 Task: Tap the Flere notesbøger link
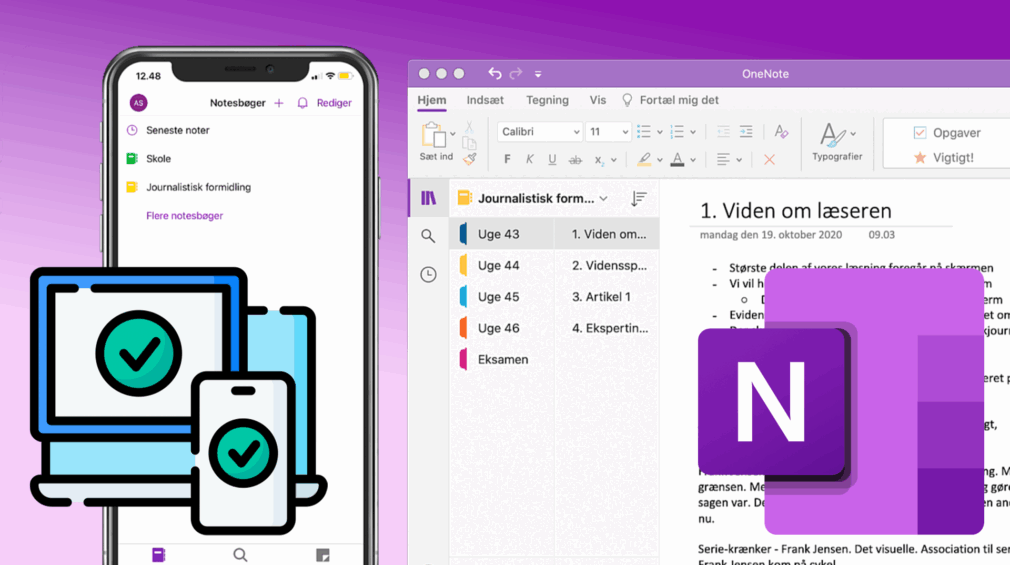point(184,216)
